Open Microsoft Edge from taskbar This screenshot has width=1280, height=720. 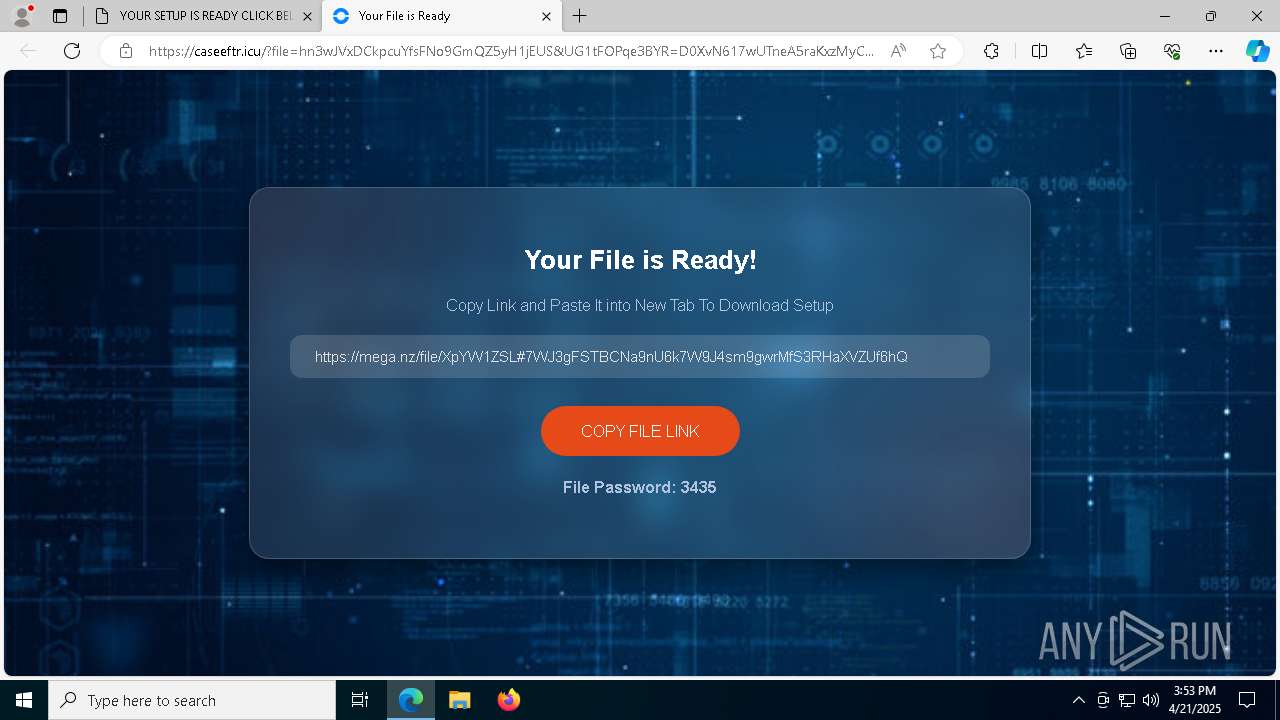pos(411,700)
